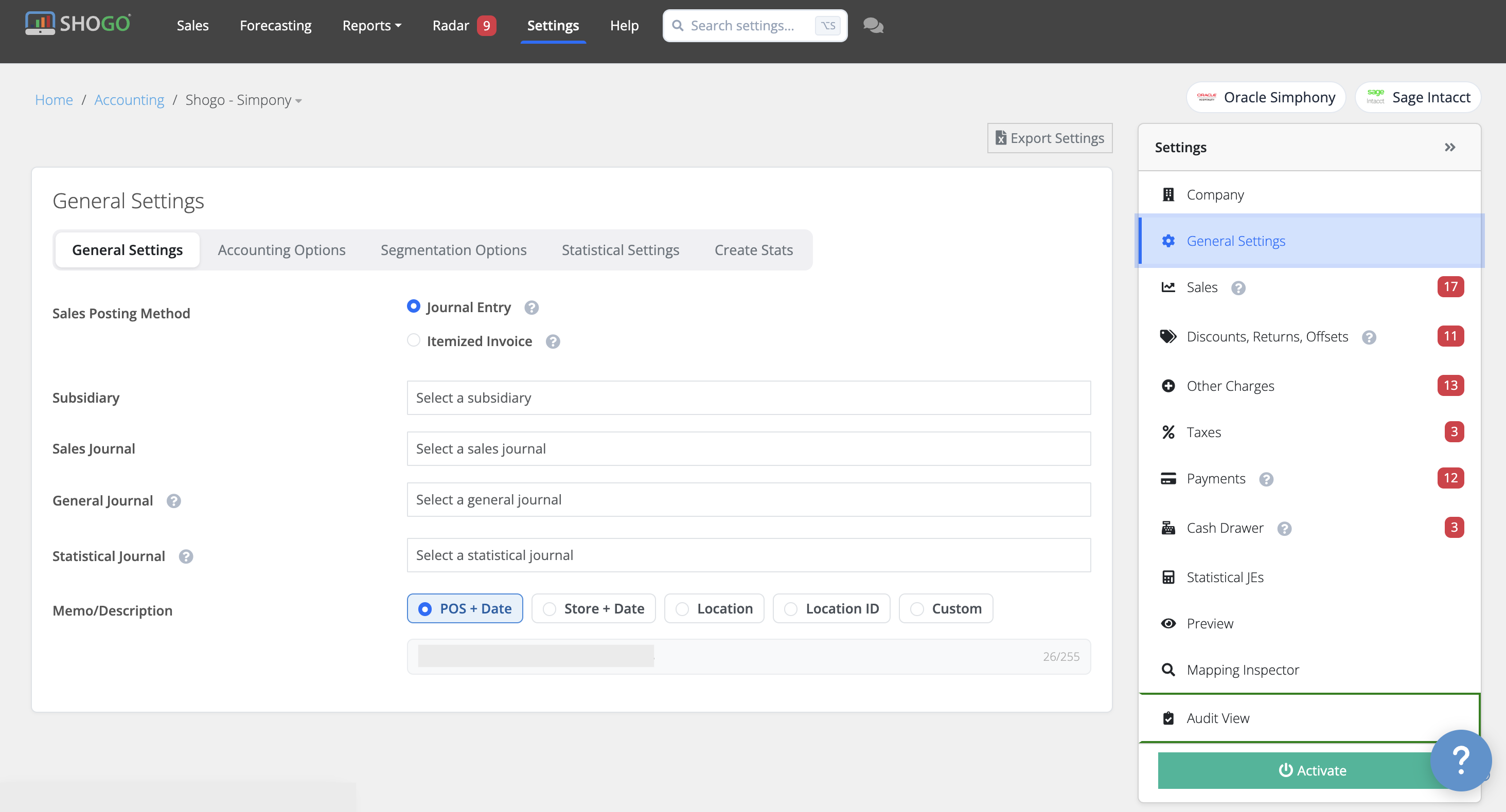This screenshot has height=812, width=1506.
Task: Click the memo description text field
Action: [x=748, y=657]
